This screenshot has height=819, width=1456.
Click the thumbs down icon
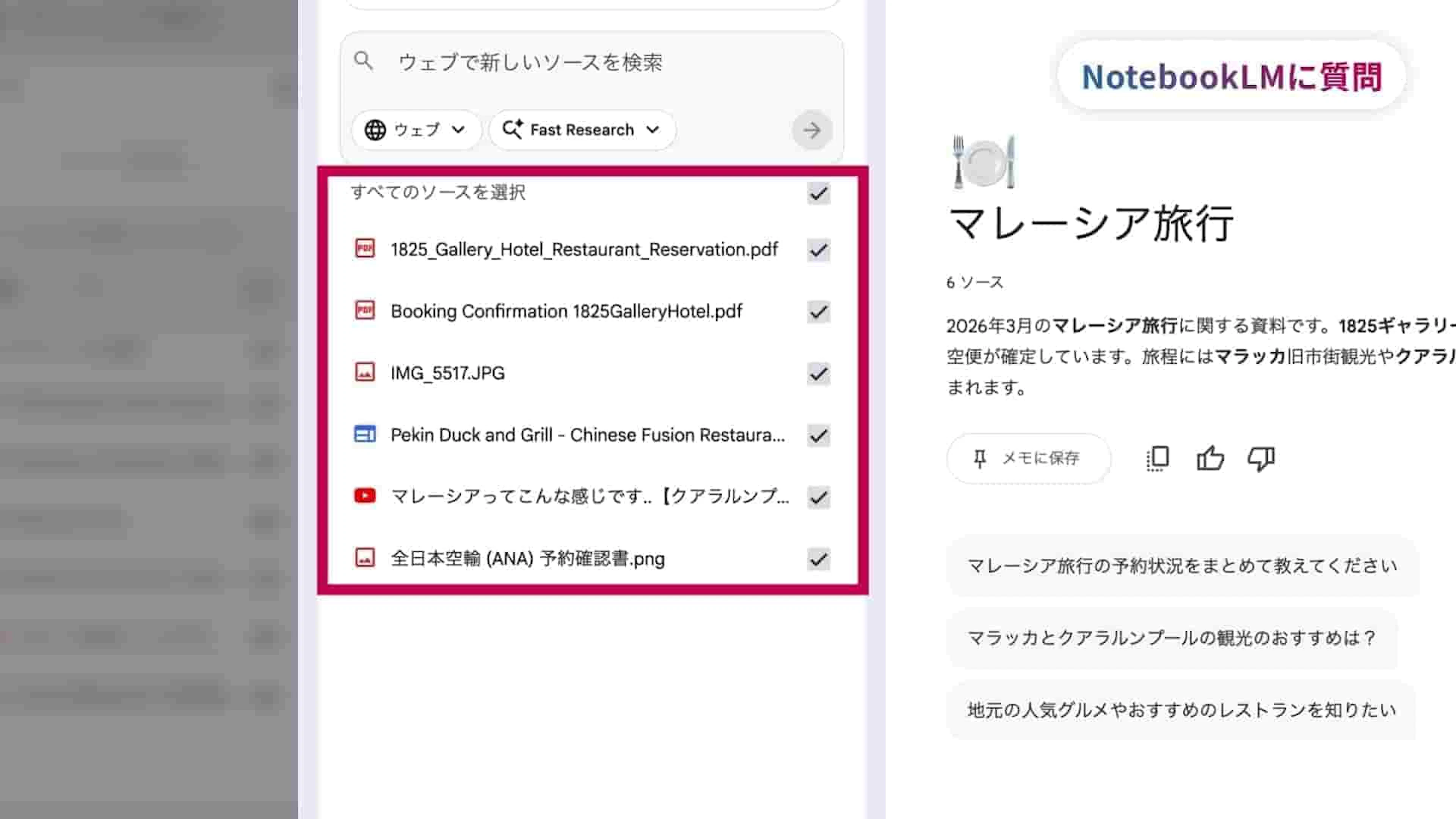tap(1261, 458)
